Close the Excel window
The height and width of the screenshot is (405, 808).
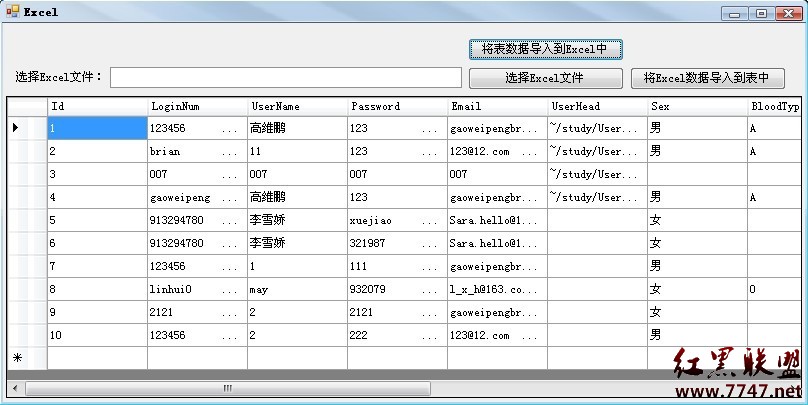pos(788,13)
